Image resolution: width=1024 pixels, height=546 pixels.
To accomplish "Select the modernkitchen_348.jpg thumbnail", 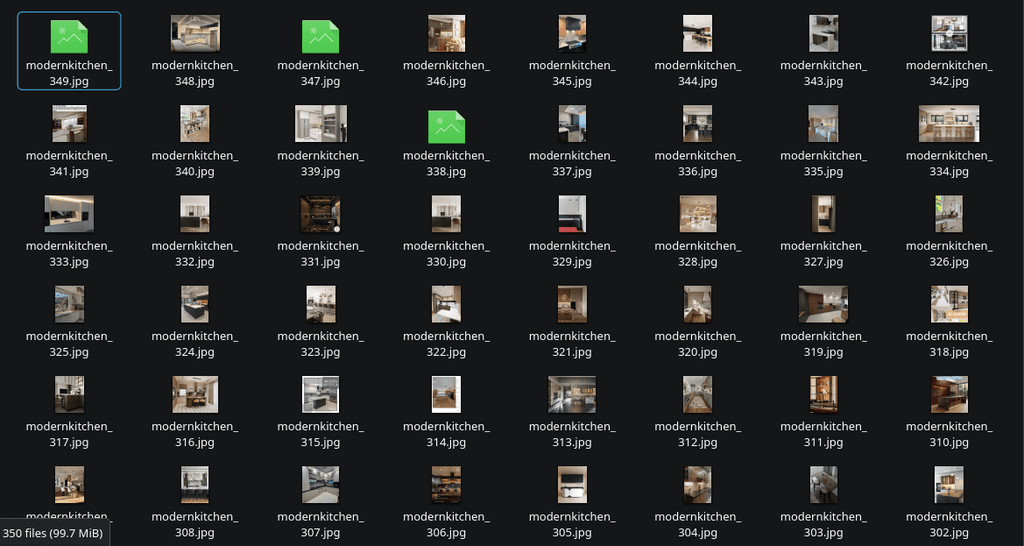I will (195, 33).
